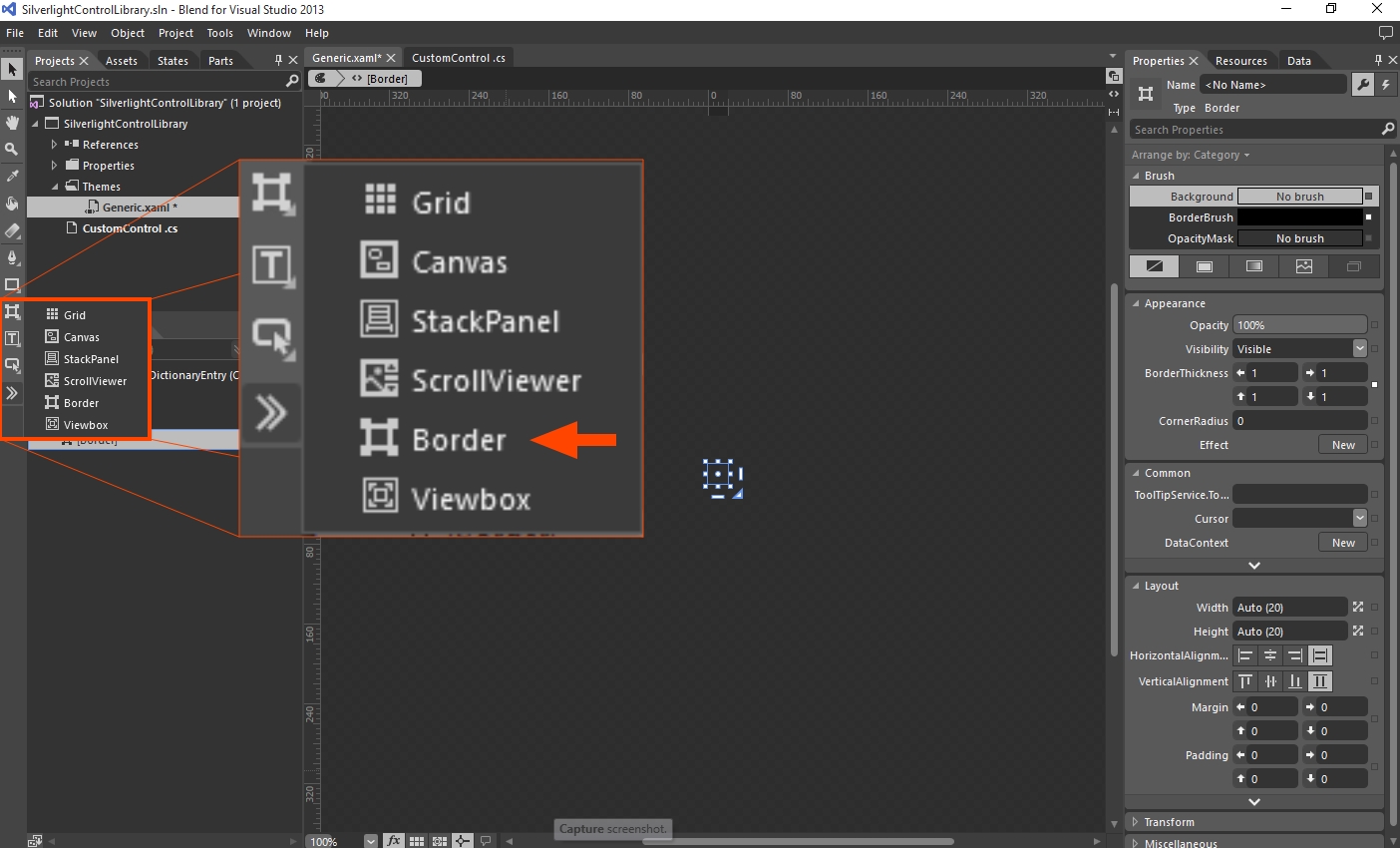Activate the Zoom magnifier tool
The height and width of the screenshot is (848, 1400).
pyautogui.click(x=12, y=149)
